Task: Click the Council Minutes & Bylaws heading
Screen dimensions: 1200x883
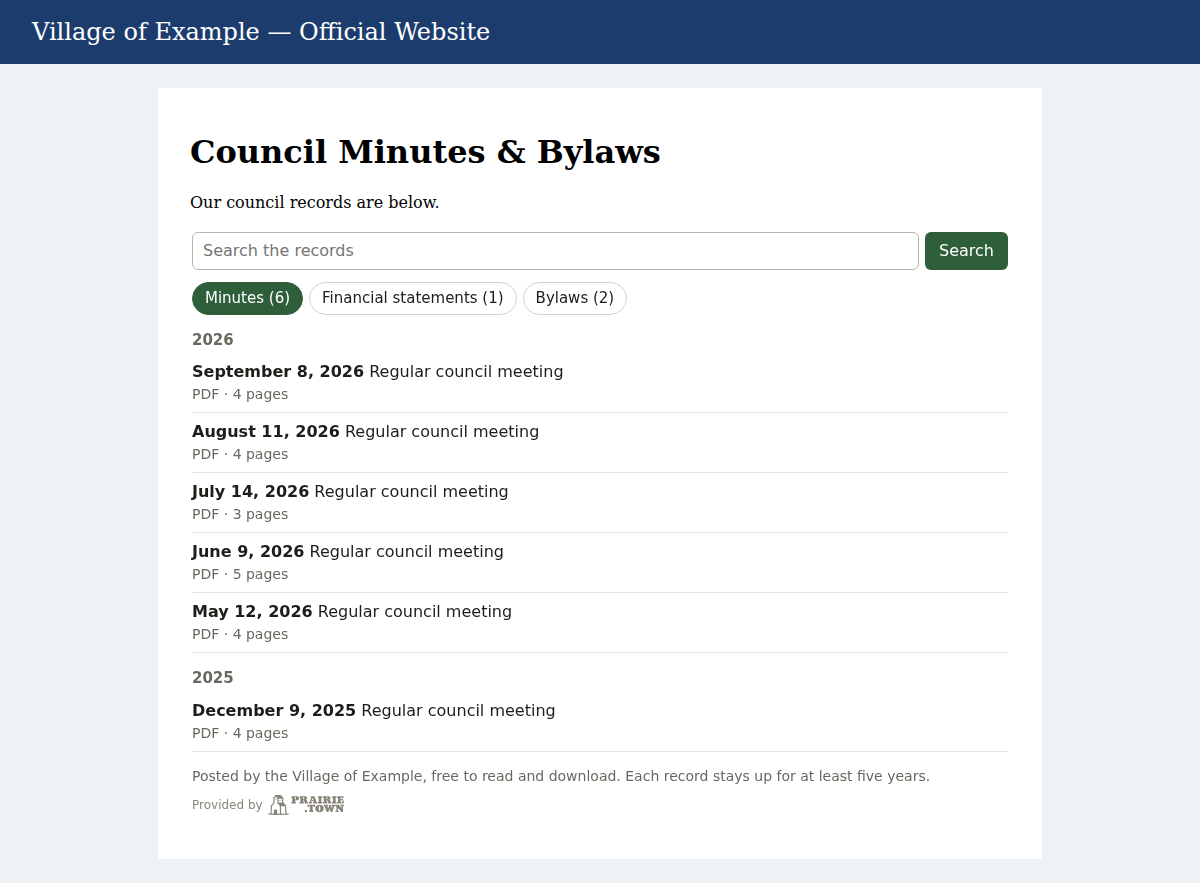Action: 425,152
